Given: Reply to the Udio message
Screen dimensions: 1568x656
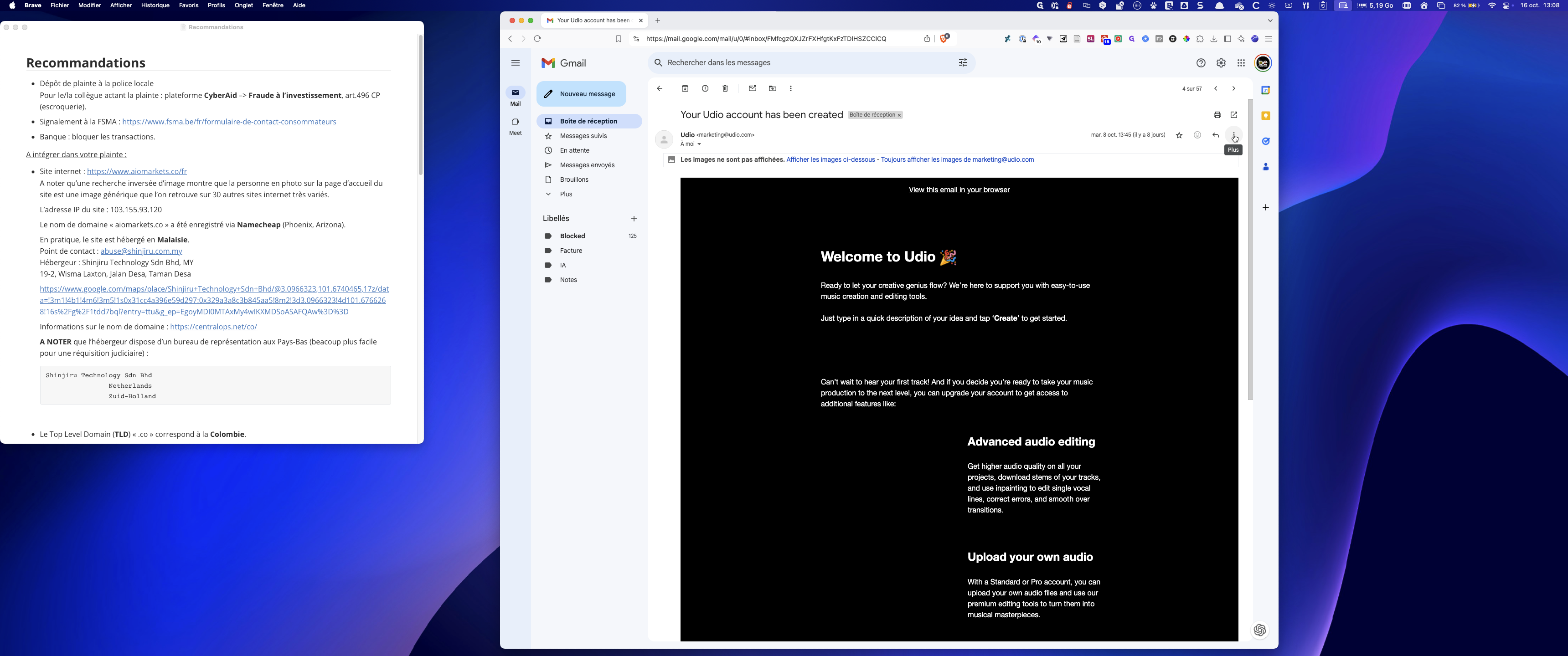Looking at the screenshot, I should pos(1216,135).
